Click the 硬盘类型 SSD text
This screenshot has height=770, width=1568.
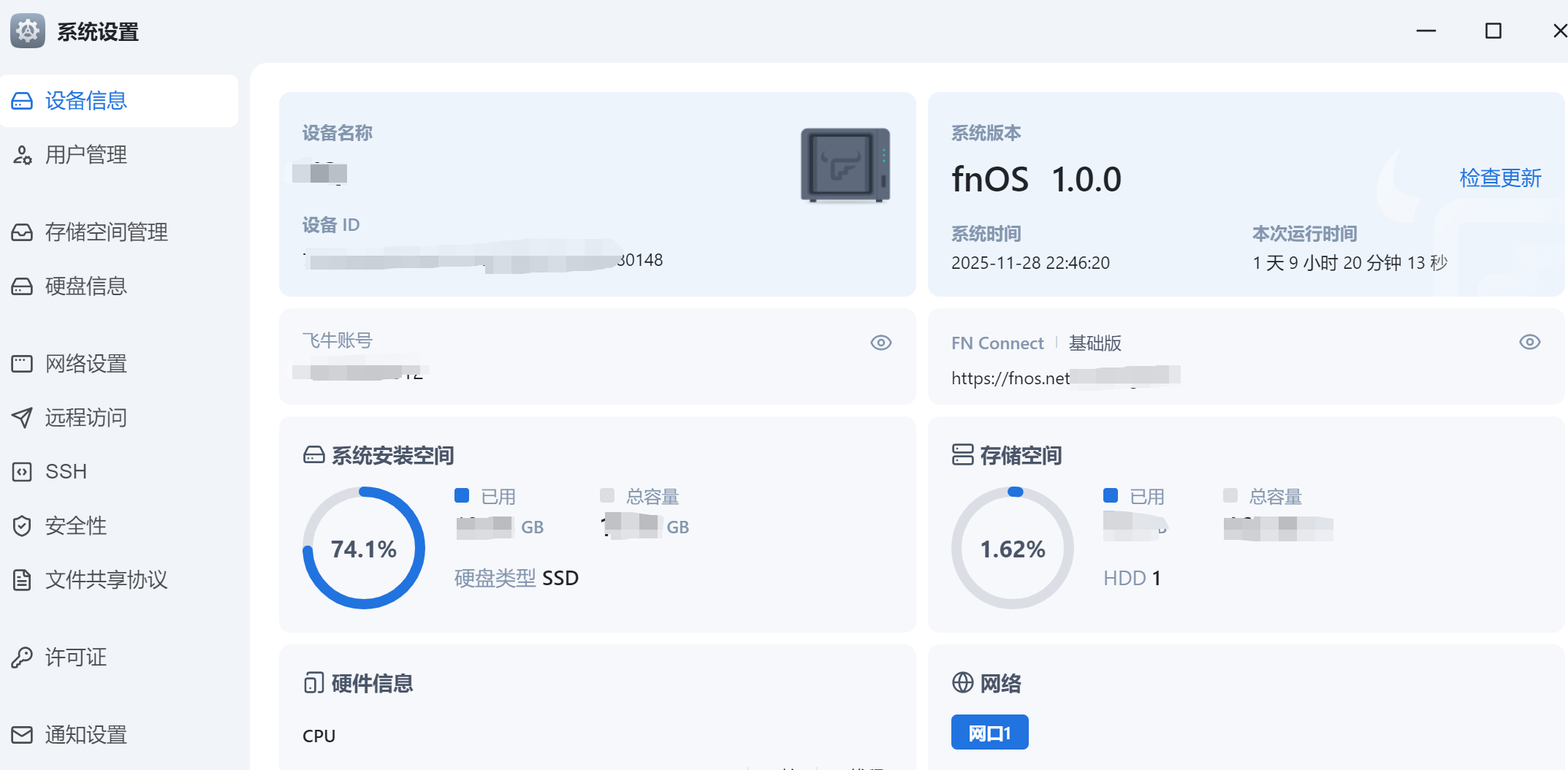click(x=517, y=579)
